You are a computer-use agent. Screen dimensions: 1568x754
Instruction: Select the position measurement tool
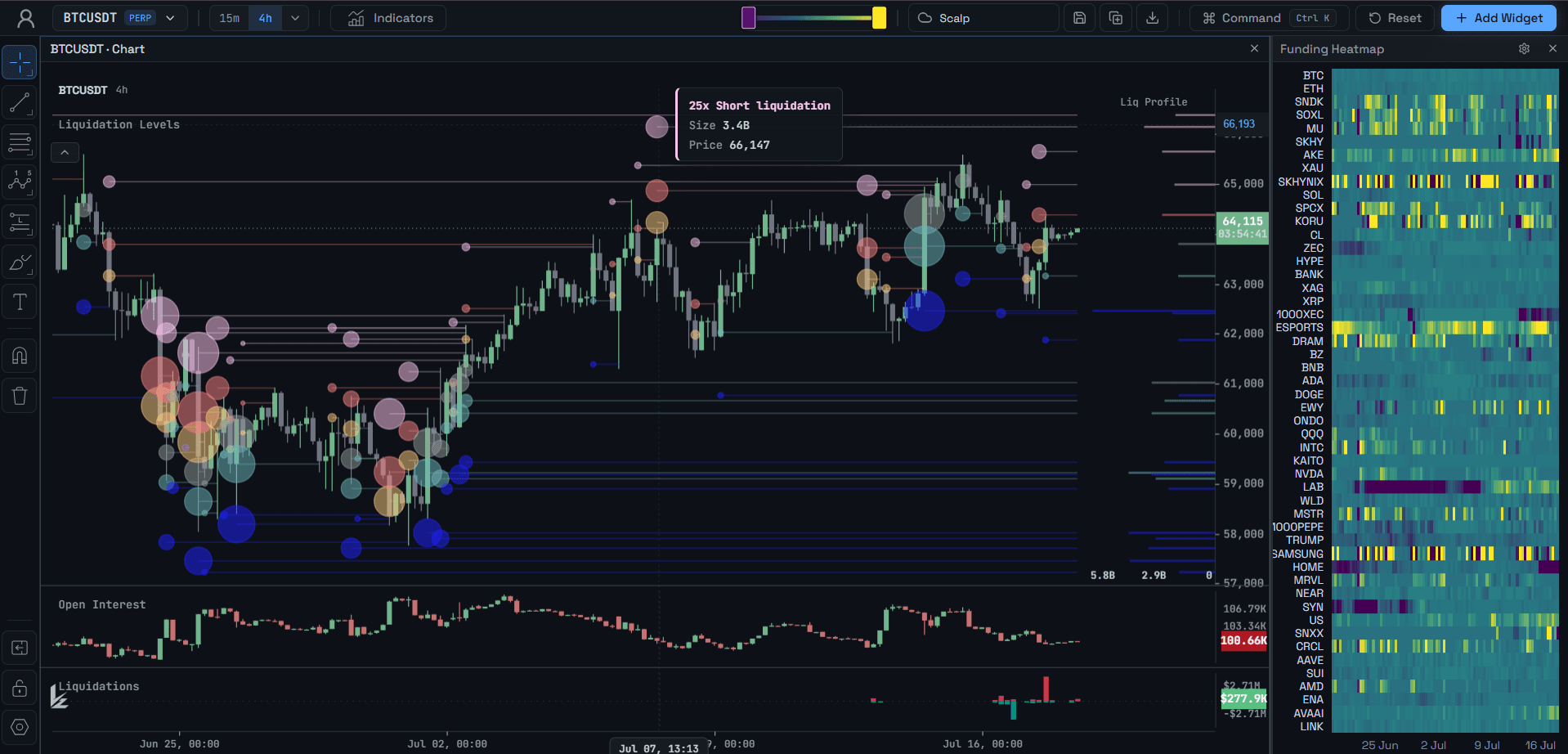pyautogui.click(x=20, y=222)
